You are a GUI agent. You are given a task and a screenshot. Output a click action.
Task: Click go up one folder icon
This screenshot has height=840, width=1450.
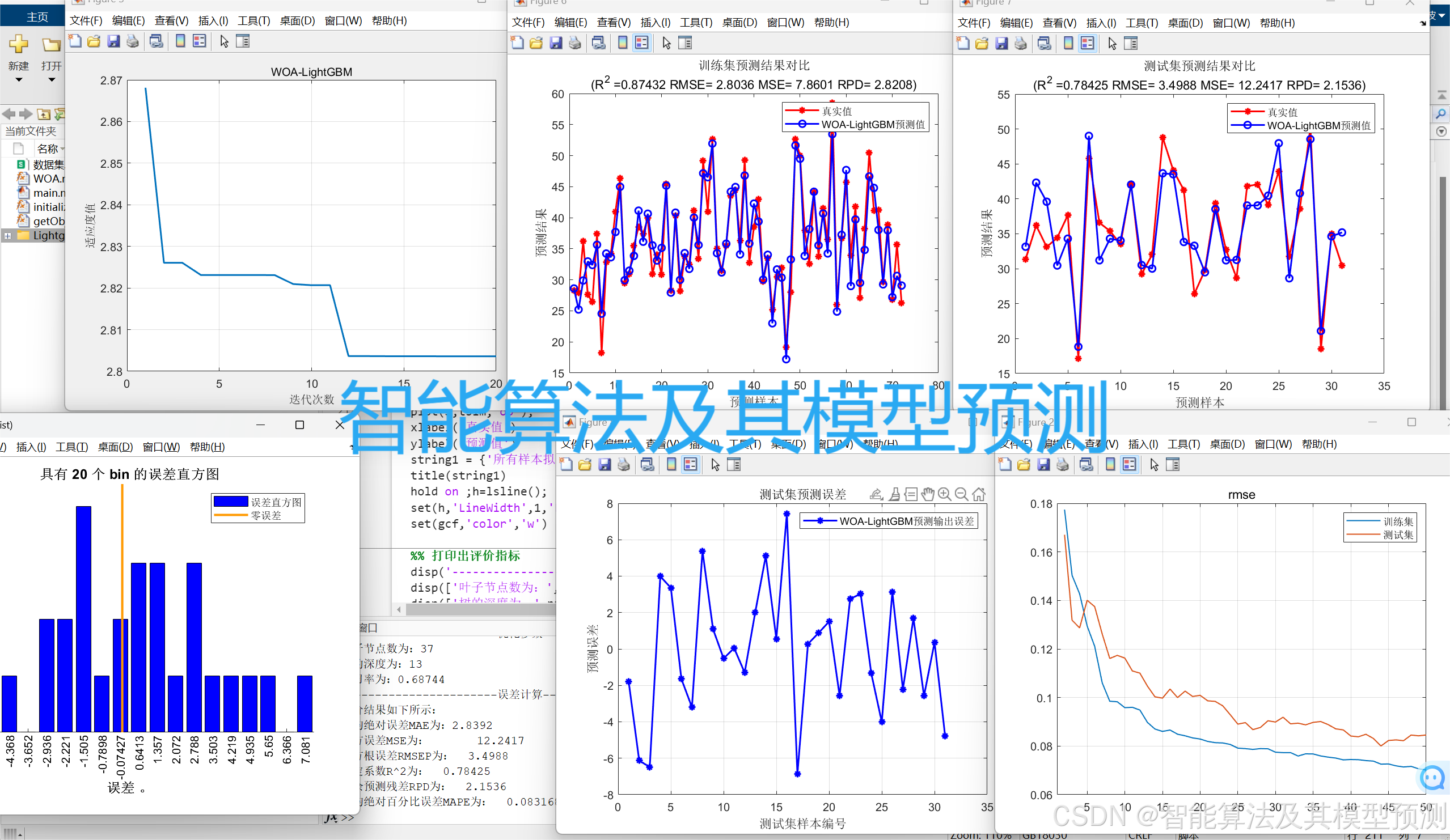(44, 114)
